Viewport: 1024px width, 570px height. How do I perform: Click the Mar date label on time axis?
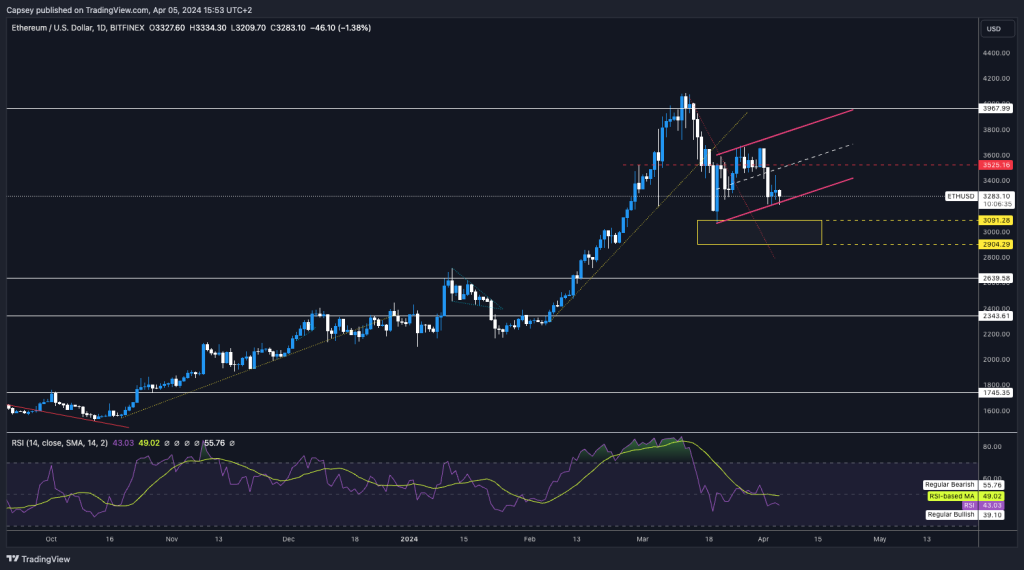(643, 539)
